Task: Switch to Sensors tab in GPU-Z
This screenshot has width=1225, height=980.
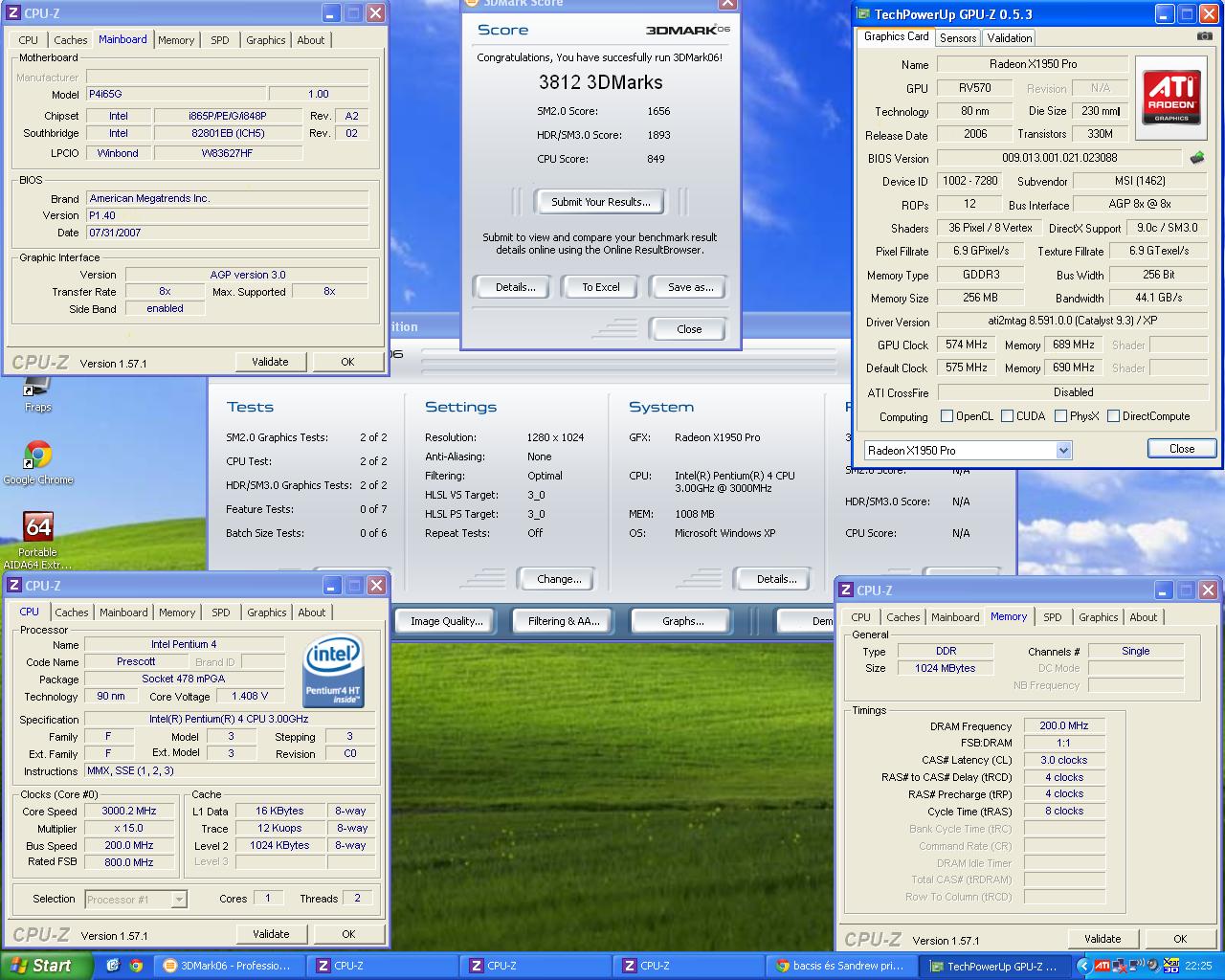Action: (x=958, y=38)
